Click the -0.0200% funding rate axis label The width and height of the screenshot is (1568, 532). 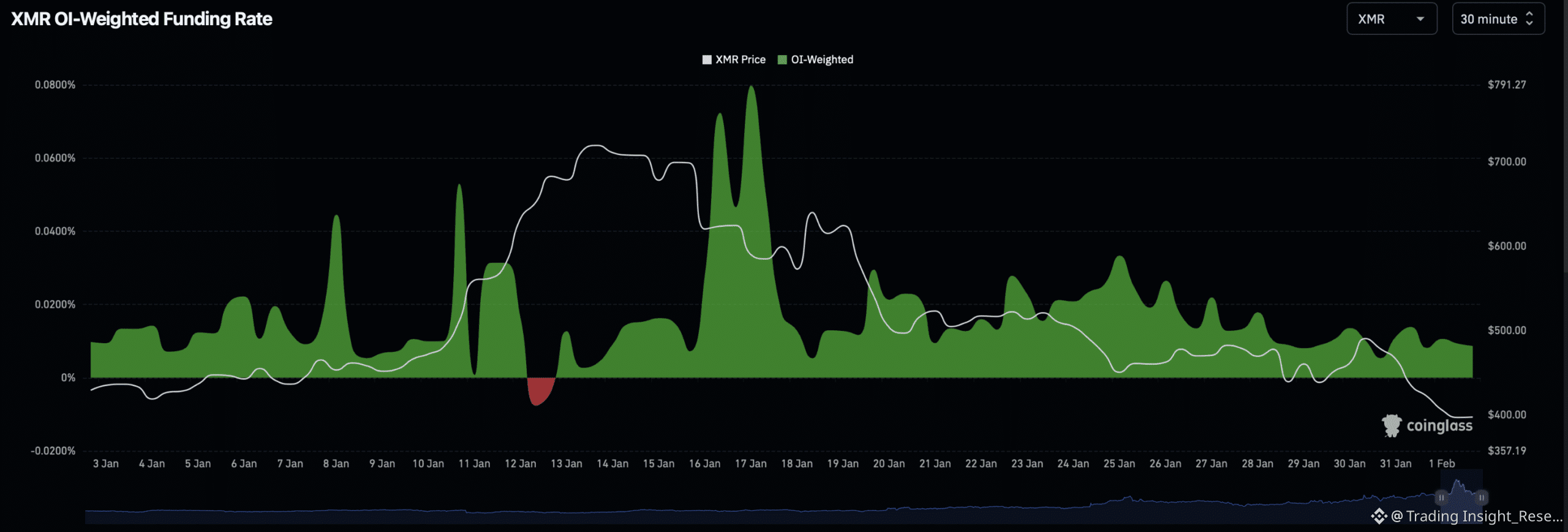(x=53, y=451)
